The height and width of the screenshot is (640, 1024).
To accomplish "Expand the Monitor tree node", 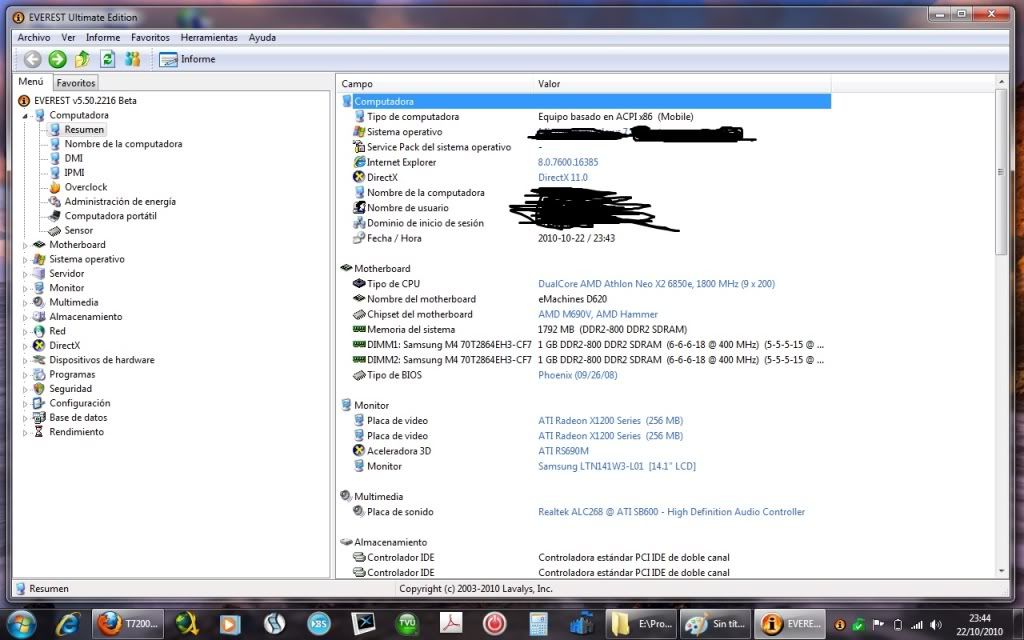I will coord(25,288).
